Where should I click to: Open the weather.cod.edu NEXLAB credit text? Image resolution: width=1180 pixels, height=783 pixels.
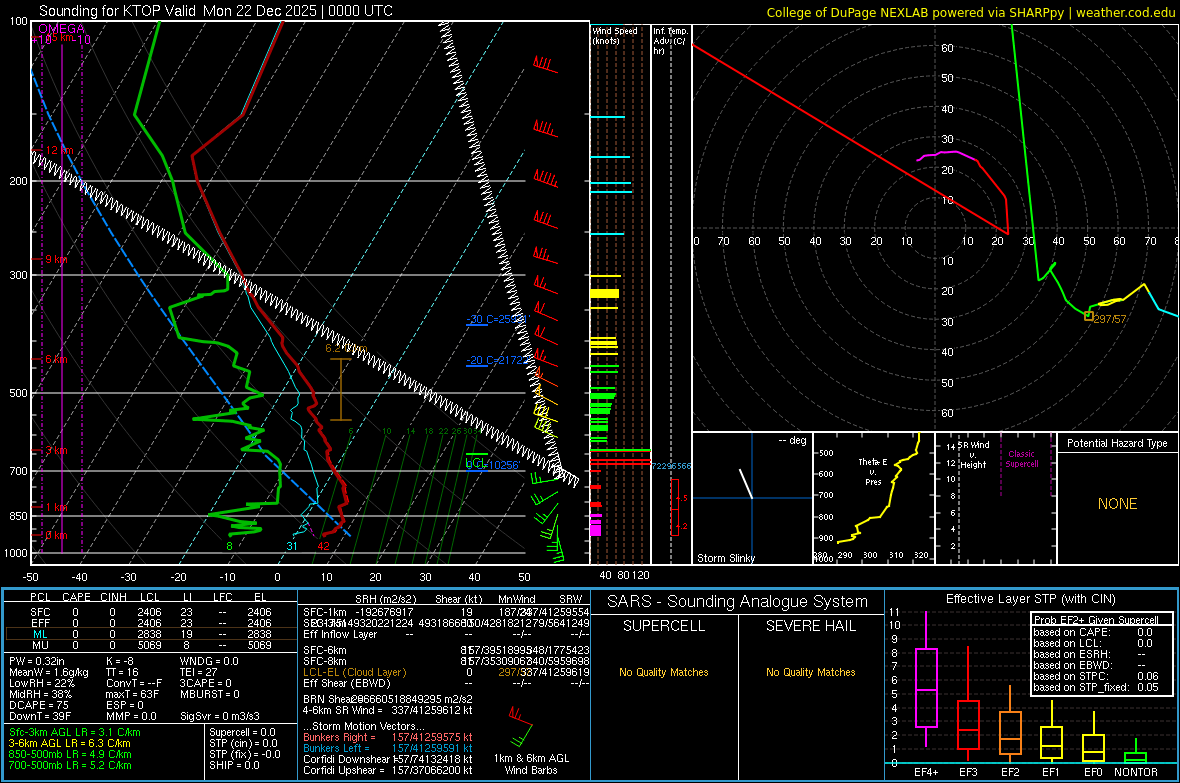point(970,12)
